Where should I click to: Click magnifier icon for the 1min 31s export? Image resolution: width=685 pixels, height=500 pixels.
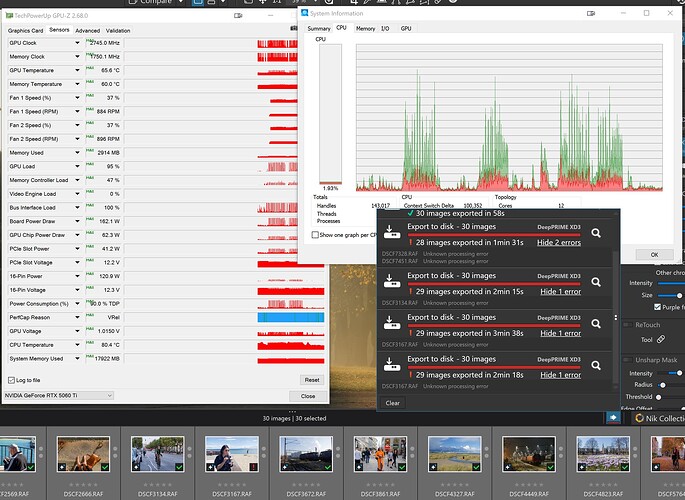pyautogui.click(x=596, y=233)
